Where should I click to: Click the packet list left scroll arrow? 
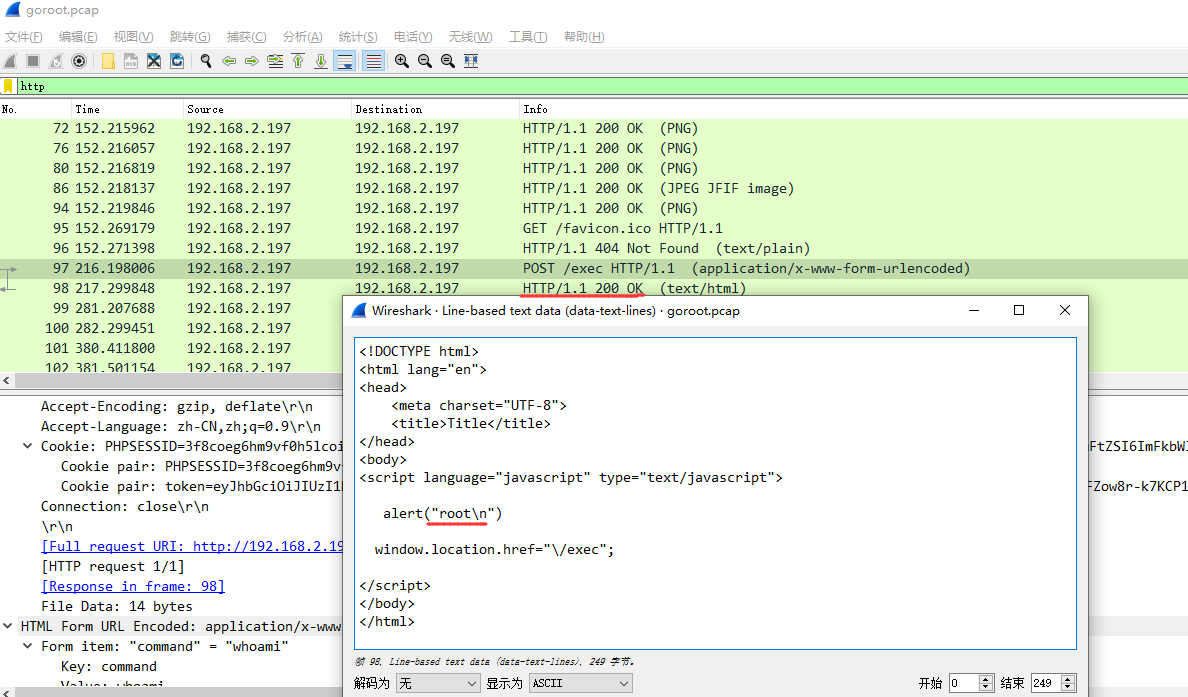[6, 380]
